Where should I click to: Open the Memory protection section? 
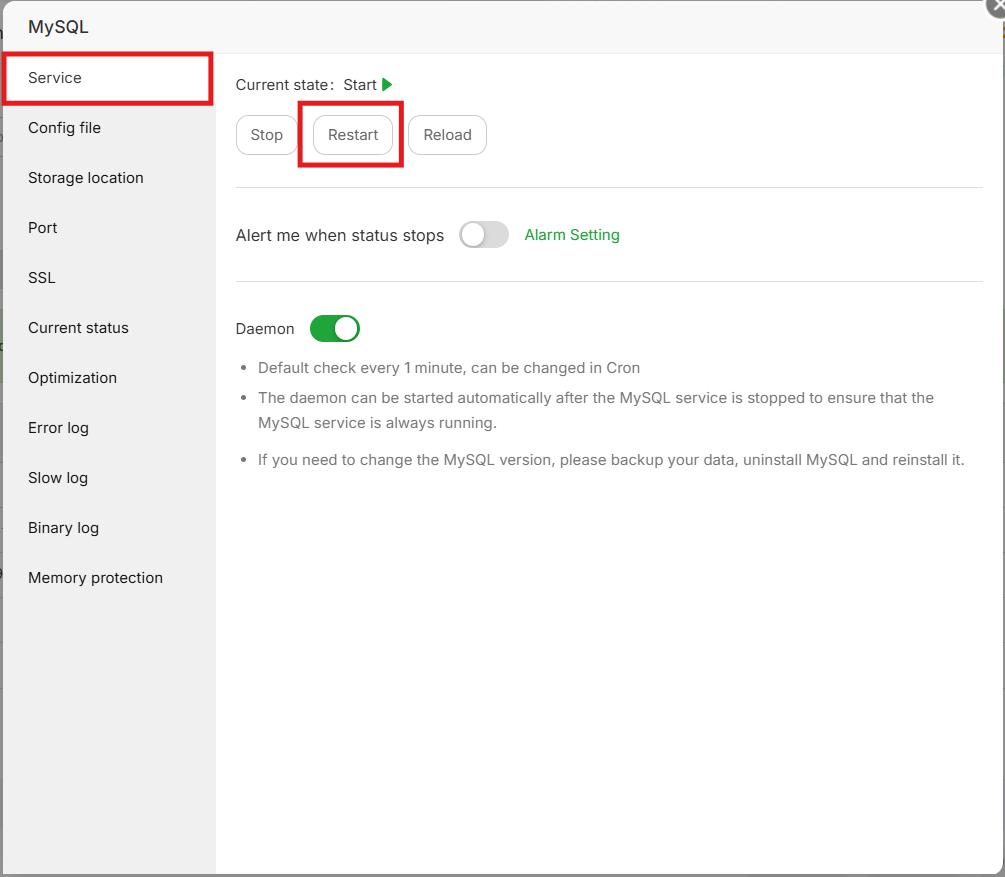pos(95,577)
